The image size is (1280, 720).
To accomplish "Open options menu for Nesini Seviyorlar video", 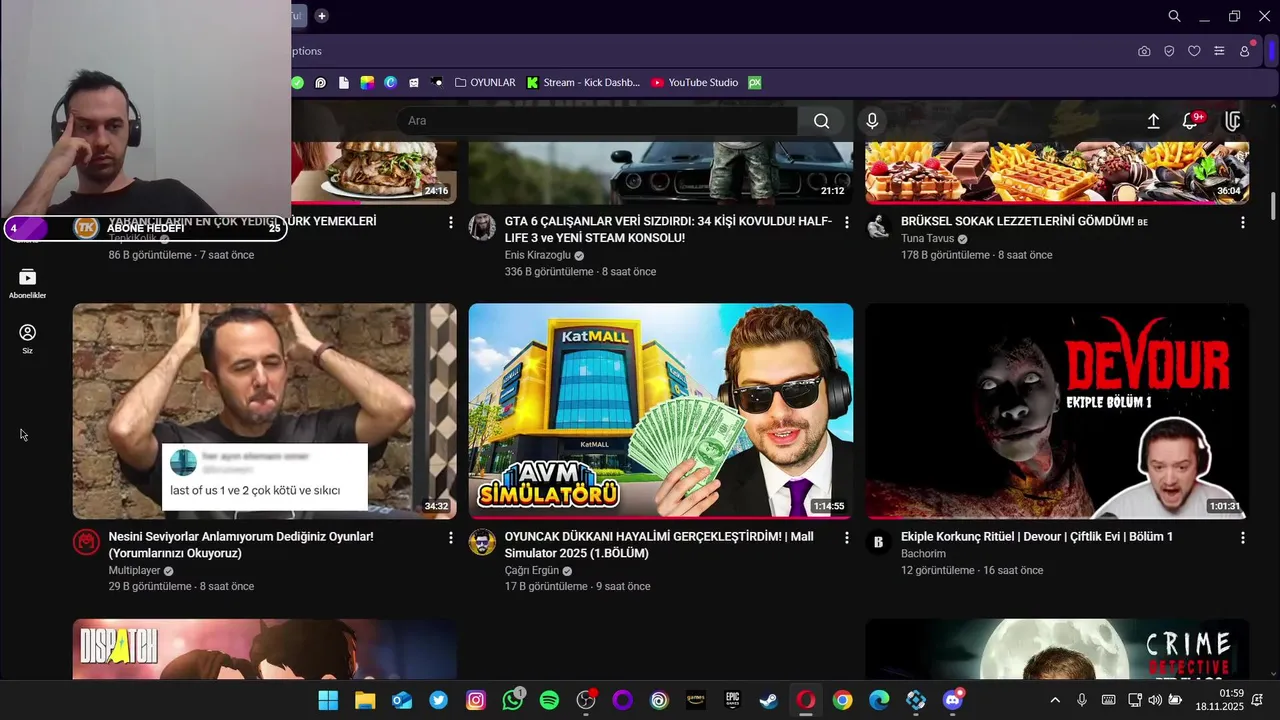I will click(x=451, y=538).
